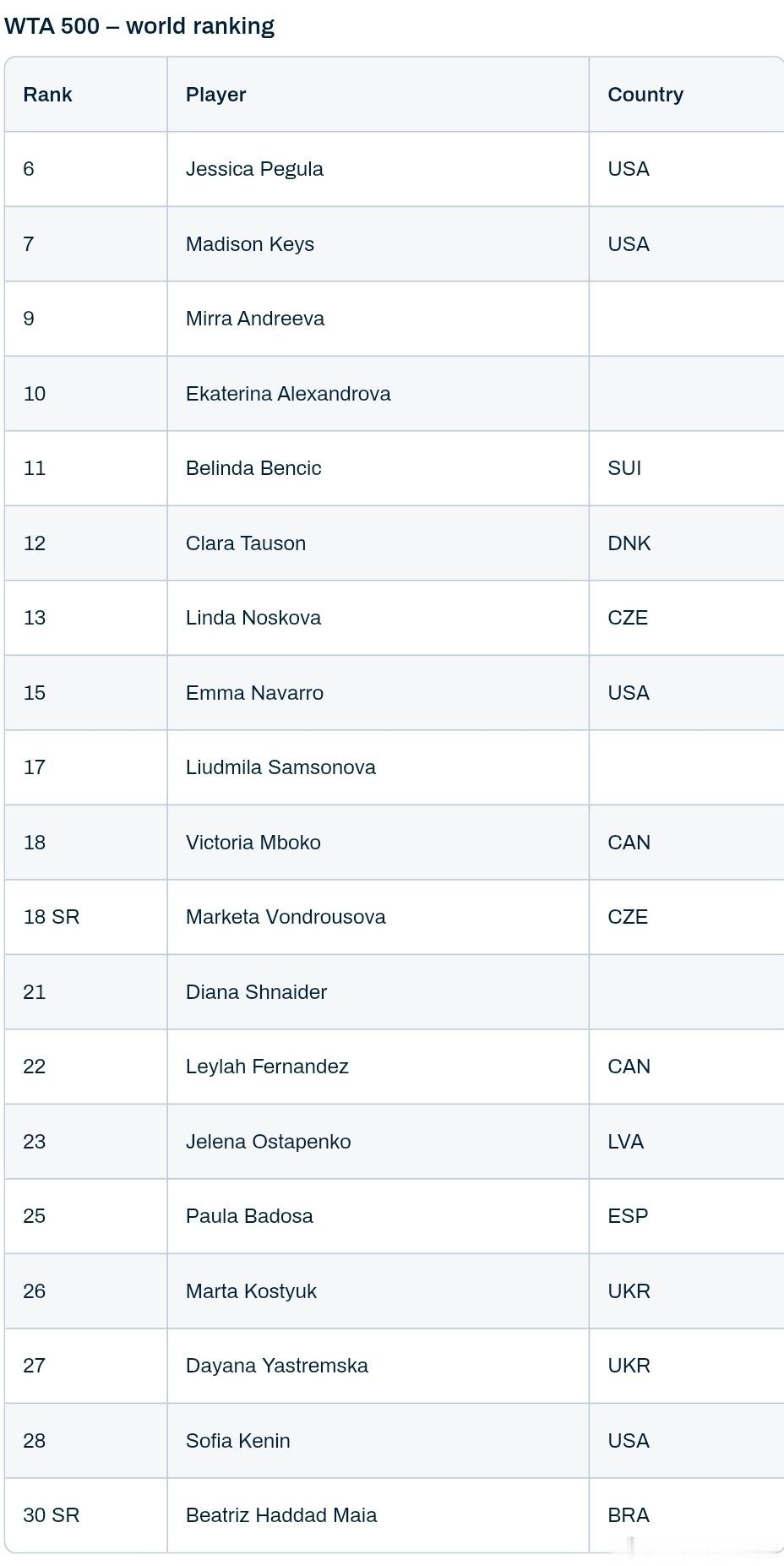
Task: Click on Madison Keys in the table
Action: click(249, 244)
